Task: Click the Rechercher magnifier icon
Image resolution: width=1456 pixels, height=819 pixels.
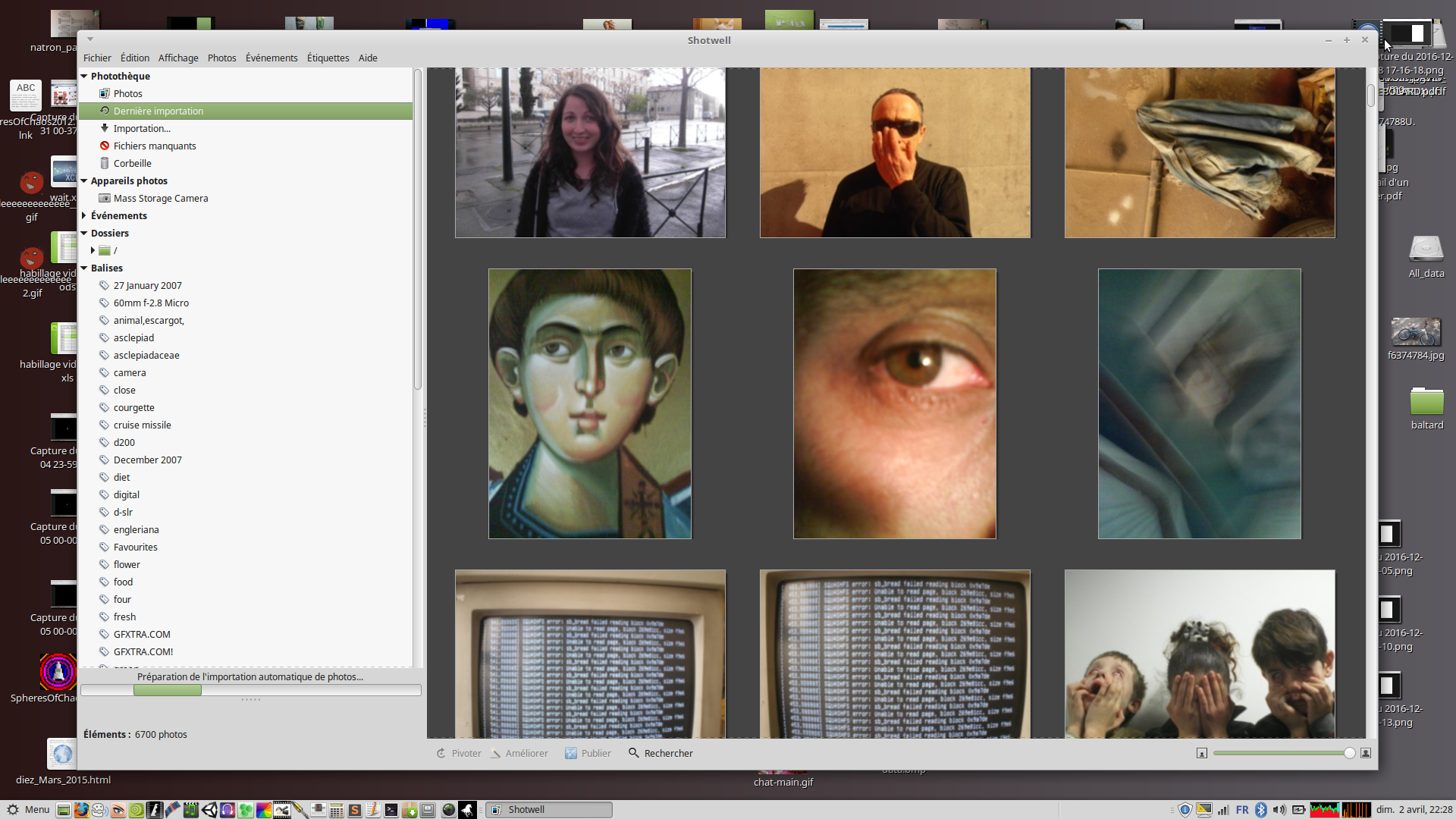Action: [x=634, y=753]
